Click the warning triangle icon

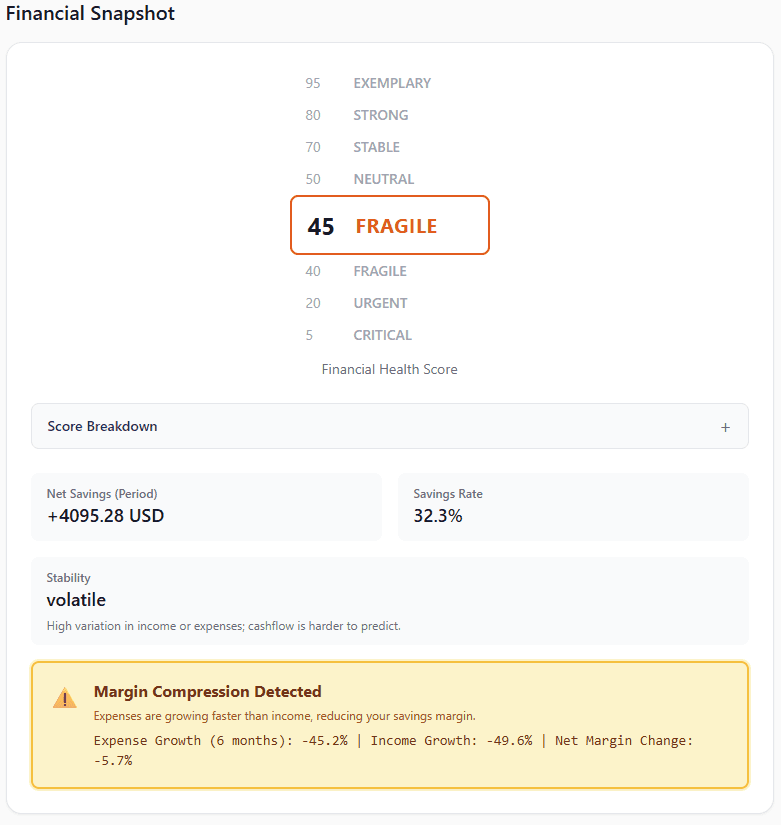(64, 699)
